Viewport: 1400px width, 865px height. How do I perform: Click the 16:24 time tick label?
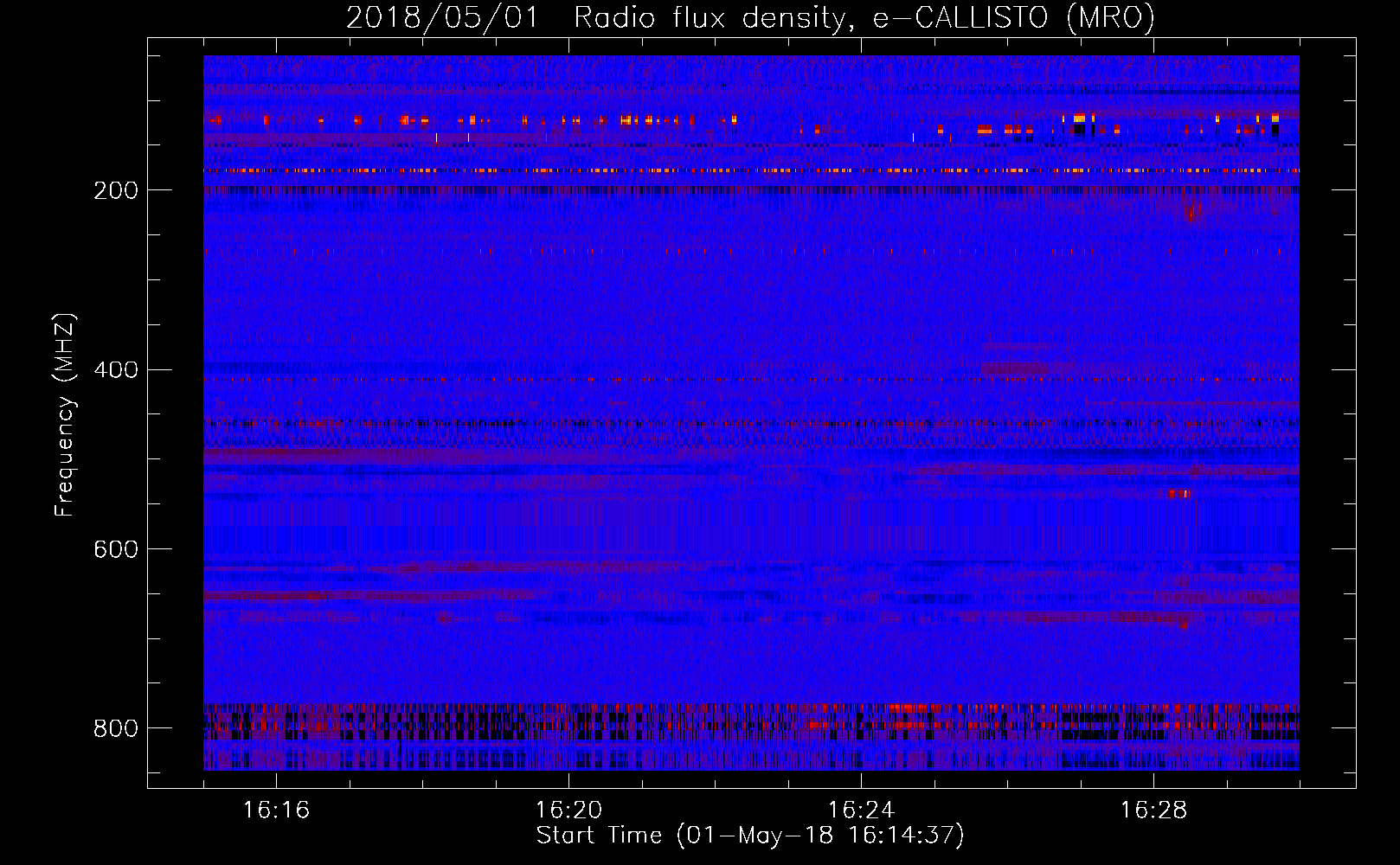click(x=861, y=811)
